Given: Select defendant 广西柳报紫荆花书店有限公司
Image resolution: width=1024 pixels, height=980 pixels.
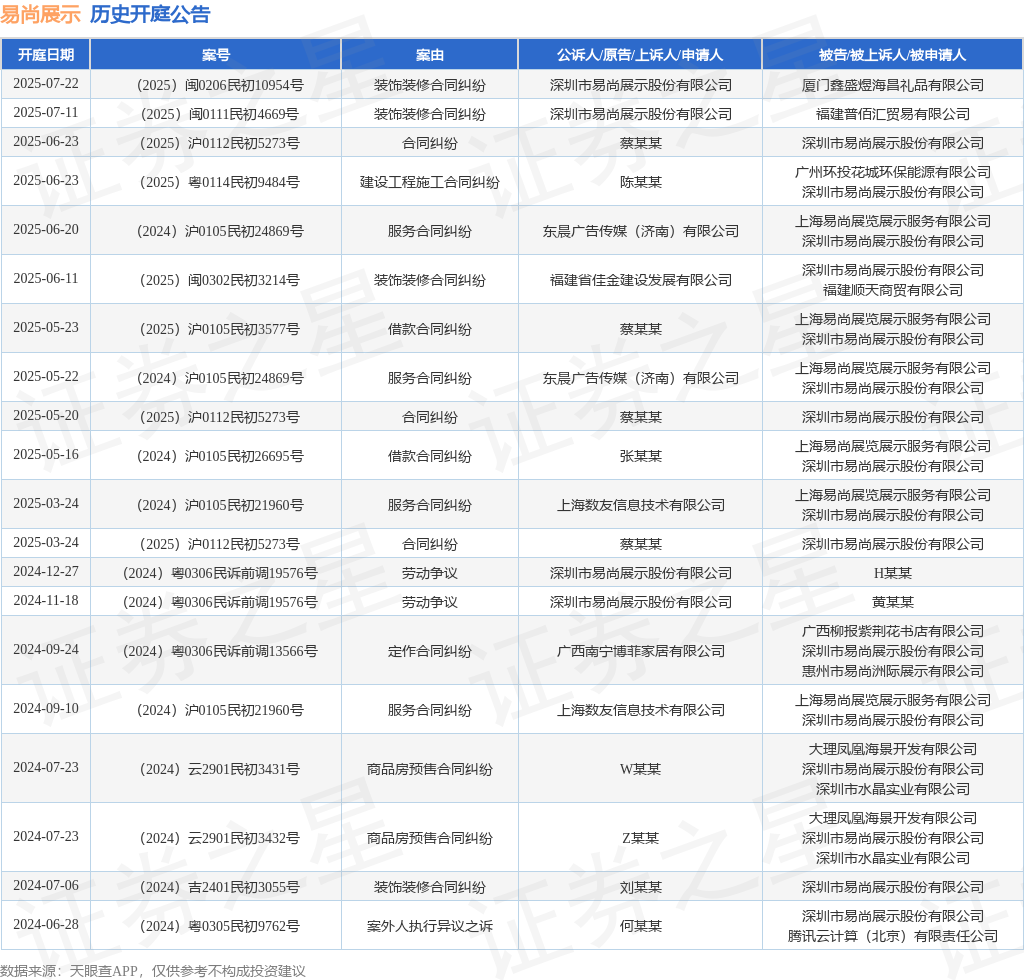Looking at the screenshot, I should (893, 631).
